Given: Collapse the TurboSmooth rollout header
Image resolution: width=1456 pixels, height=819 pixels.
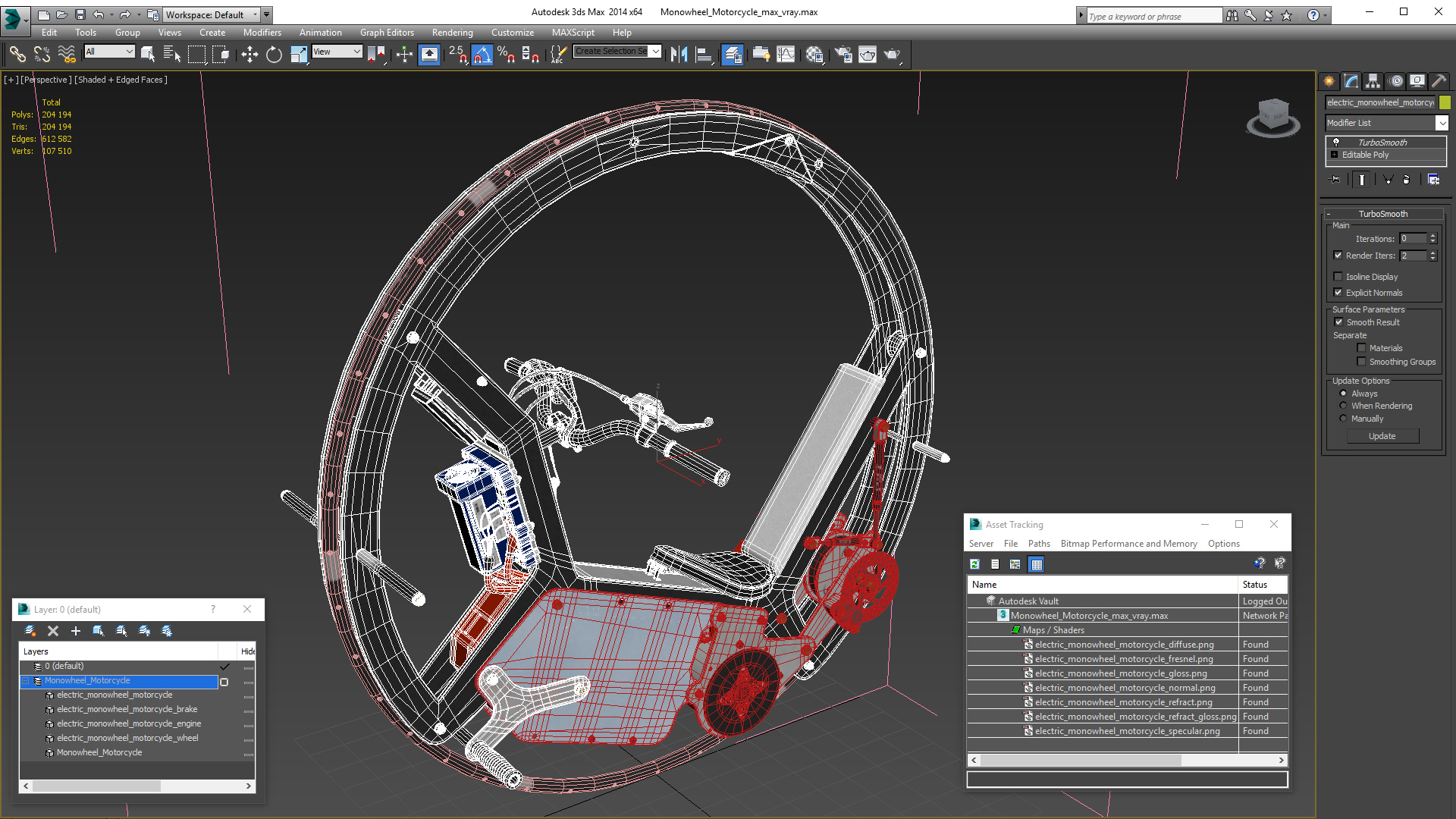Looking at the screenshot, I should coord(1383,214).
